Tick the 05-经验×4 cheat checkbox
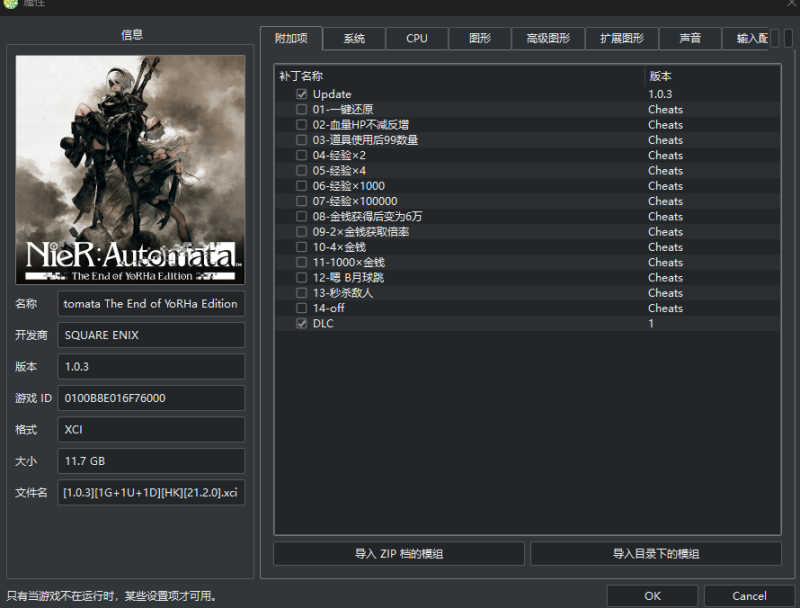 pos(302,170)
